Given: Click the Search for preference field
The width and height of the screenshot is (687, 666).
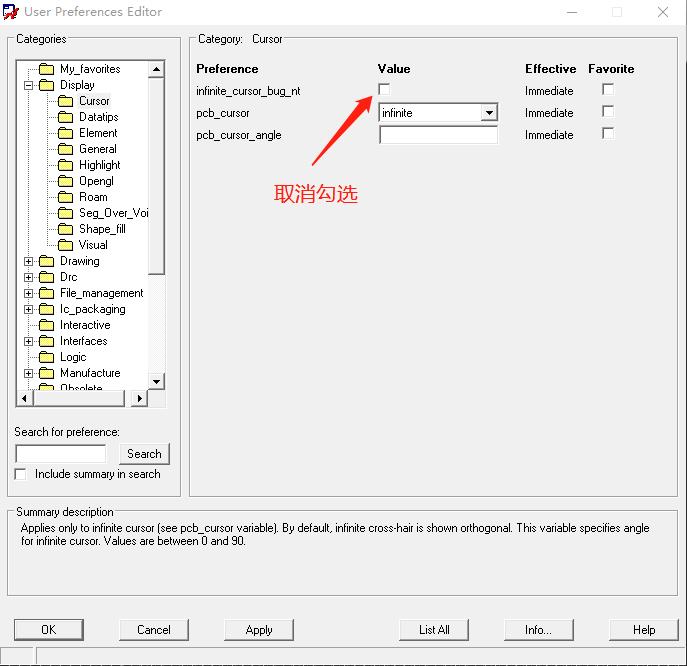Looking at the screenshot, I should click(x=60, y=453).
